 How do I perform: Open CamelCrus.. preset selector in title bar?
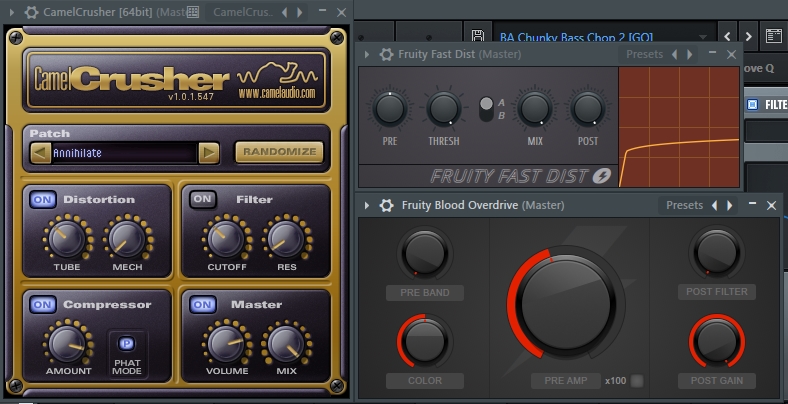243,12
